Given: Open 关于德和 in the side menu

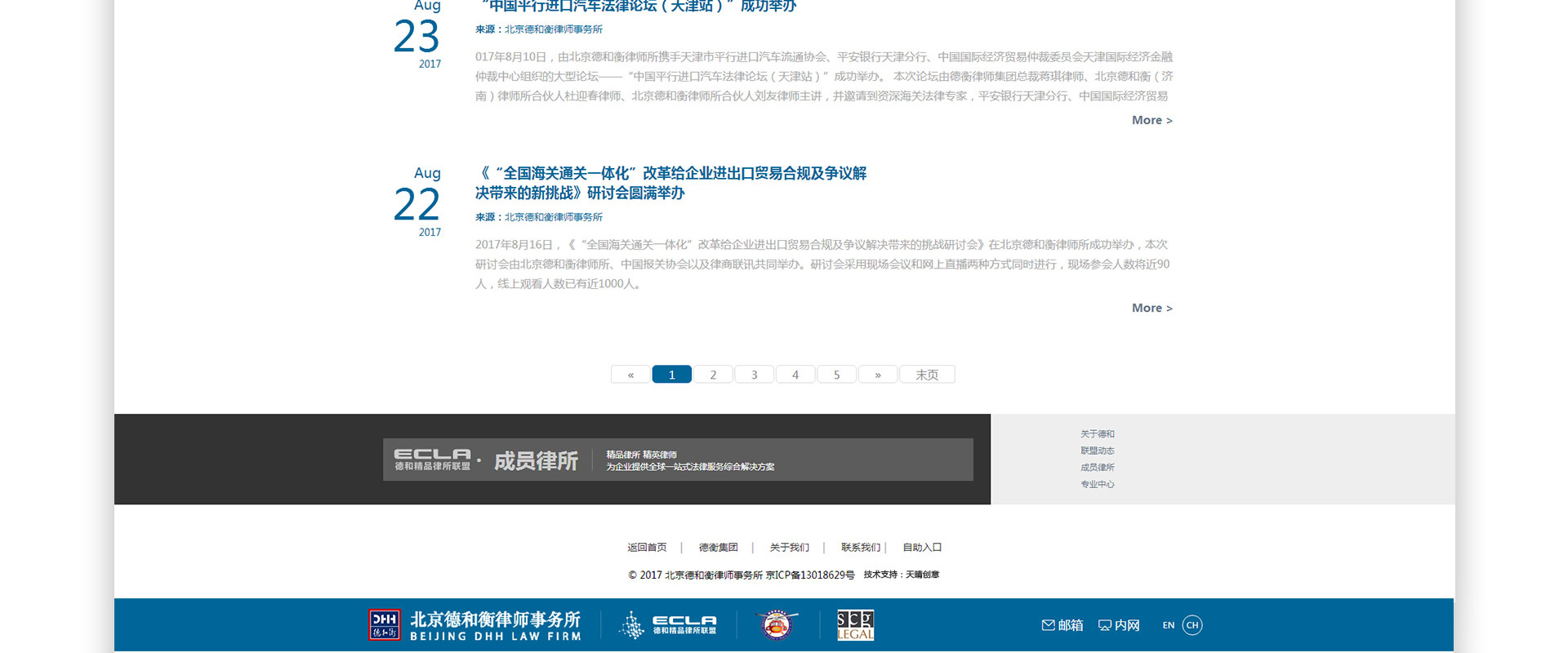Looking at the screenshot, I should coord(1097,434).
